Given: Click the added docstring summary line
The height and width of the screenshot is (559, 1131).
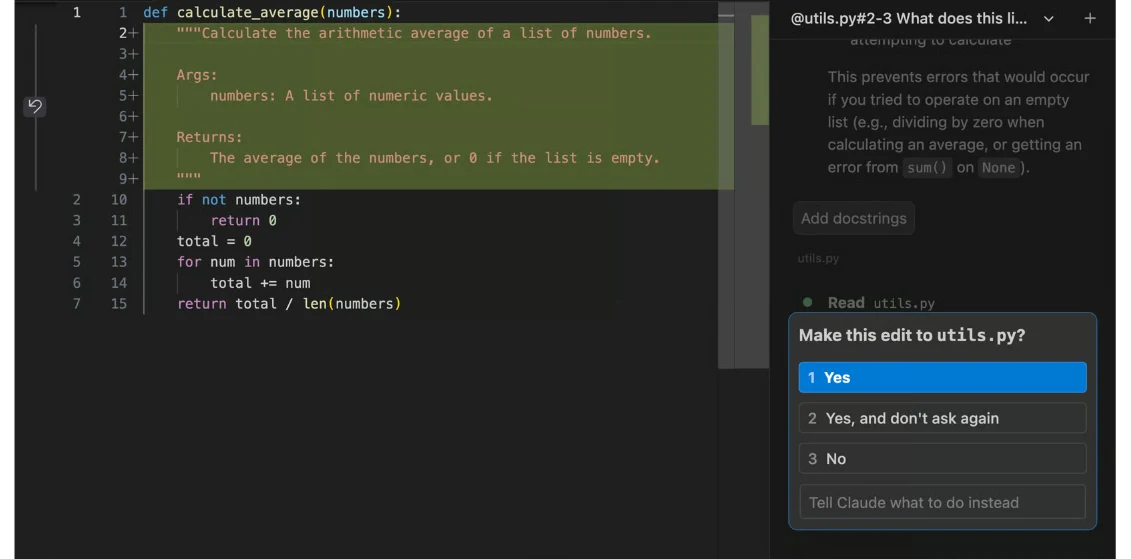Looking at the screenshot, I should pos(413,33).
